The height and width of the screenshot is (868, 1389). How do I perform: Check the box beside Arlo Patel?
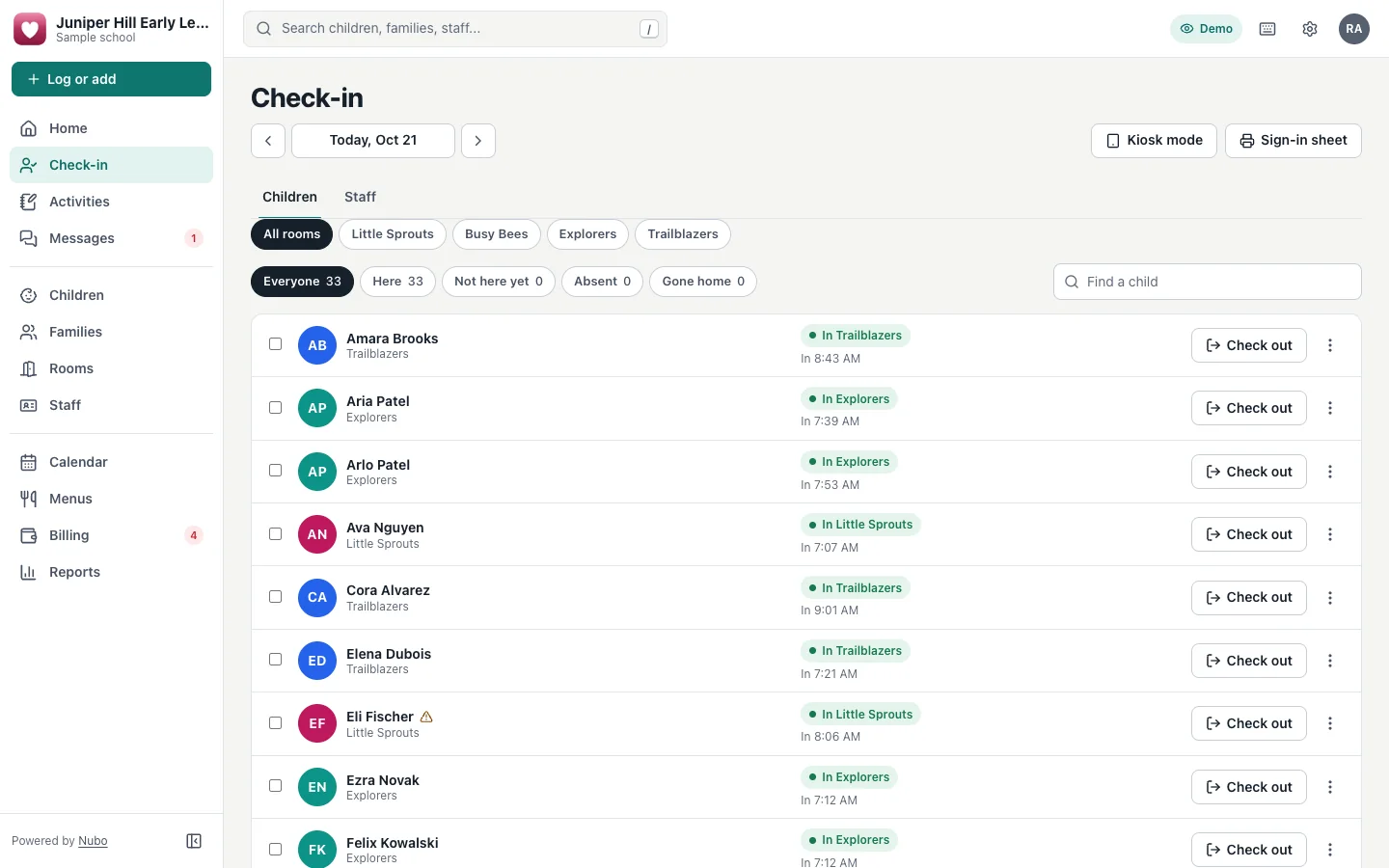[276, 471]
